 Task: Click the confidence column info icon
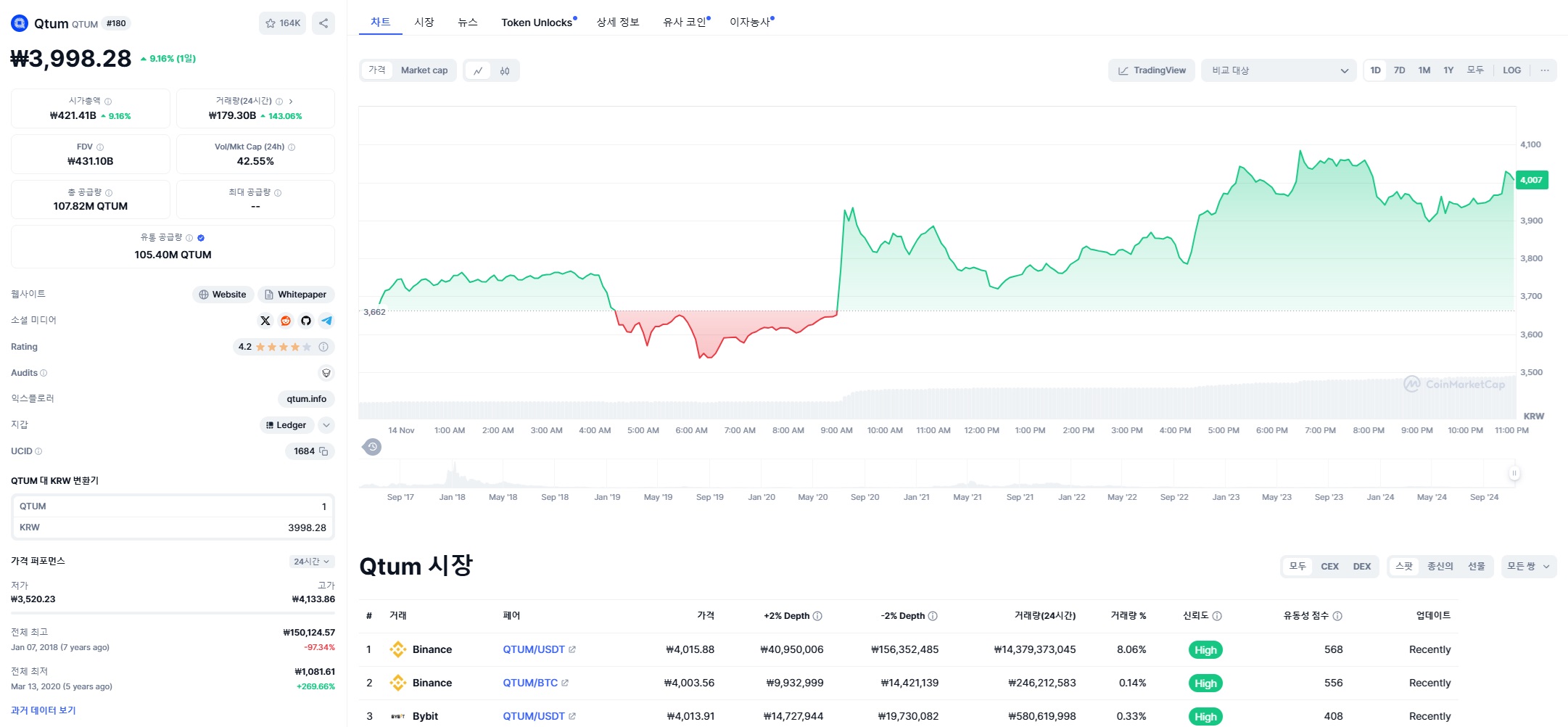pyautogui.click(x=1217, y=616)
